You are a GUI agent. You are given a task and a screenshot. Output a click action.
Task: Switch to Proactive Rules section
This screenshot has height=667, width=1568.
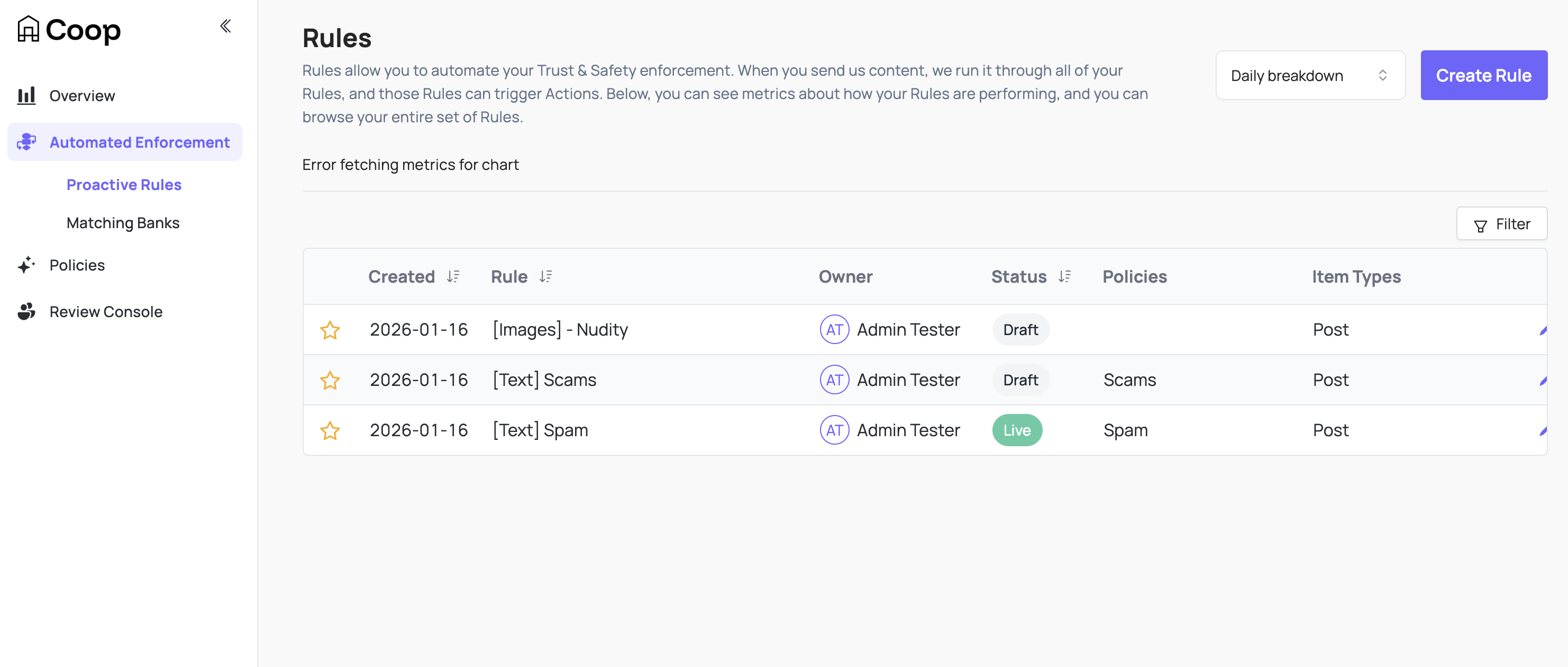point(124,185)
